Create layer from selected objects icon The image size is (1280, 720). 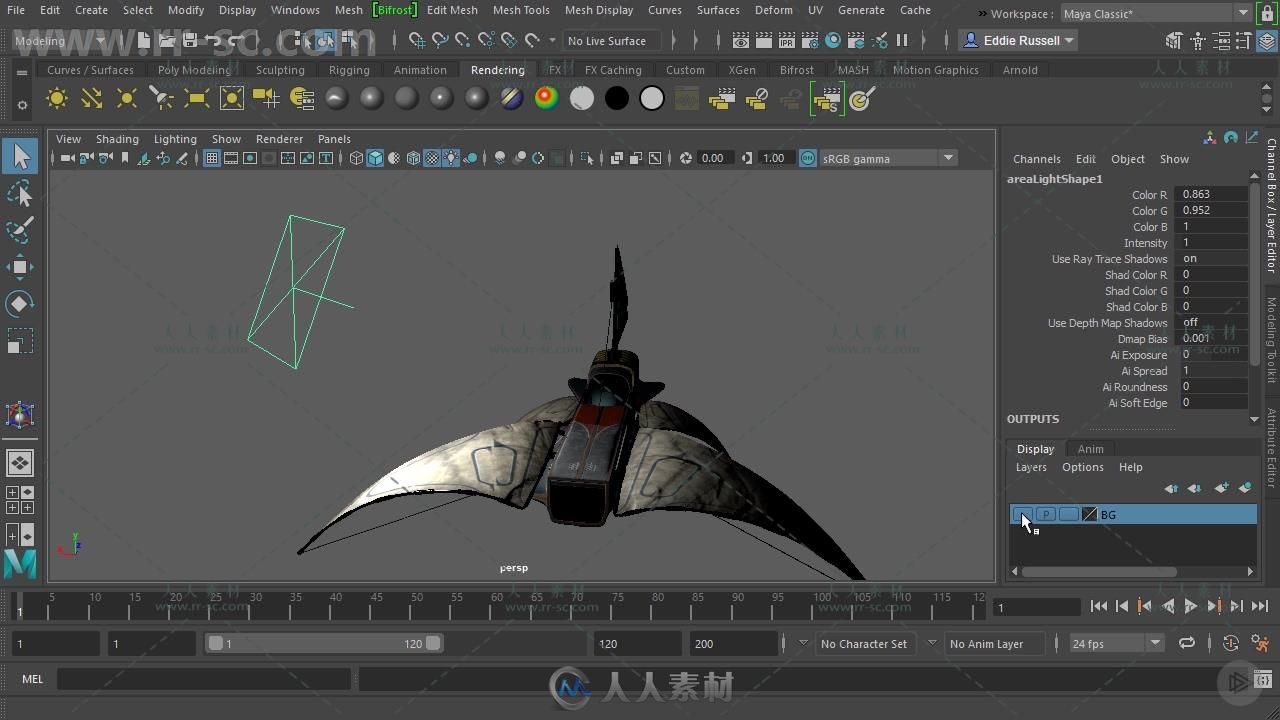point(1245,488)
